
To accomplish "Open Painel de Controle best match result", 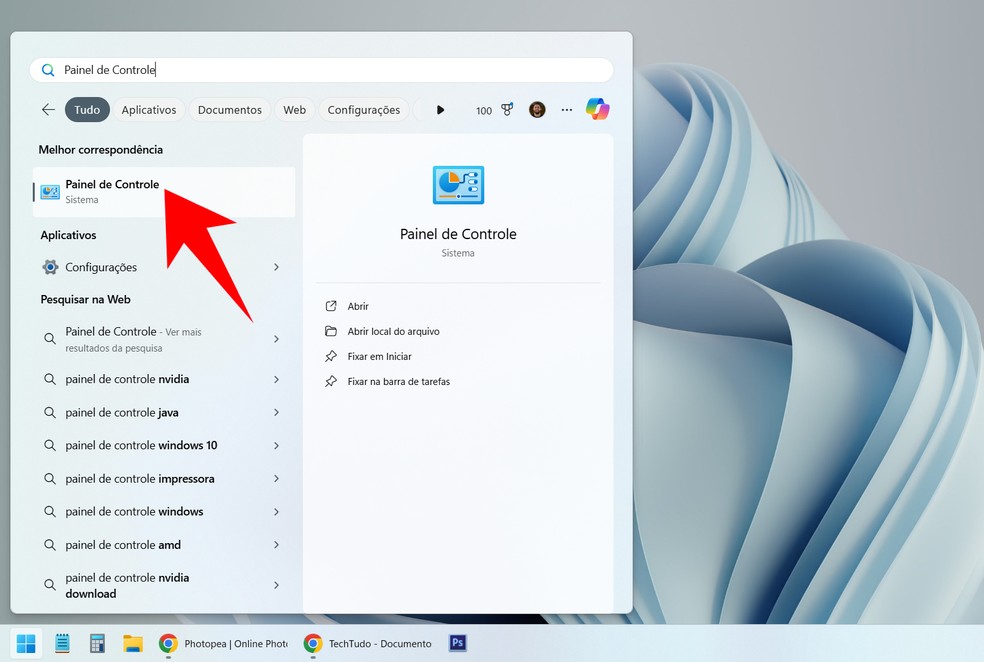I will (164, 192).
